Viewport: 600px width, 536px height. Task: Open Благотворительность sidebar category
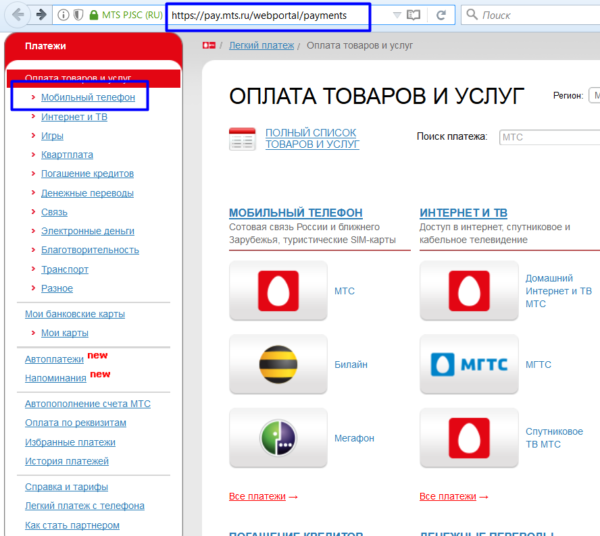[x=90, y=250]
